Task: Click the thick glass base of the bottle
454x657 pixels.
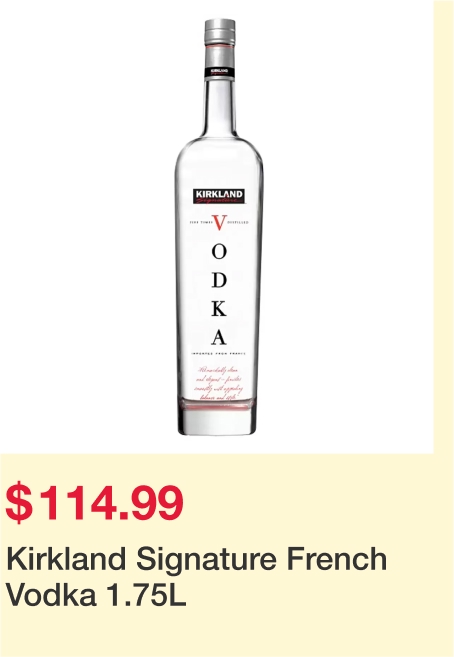Action: (217, 420)
